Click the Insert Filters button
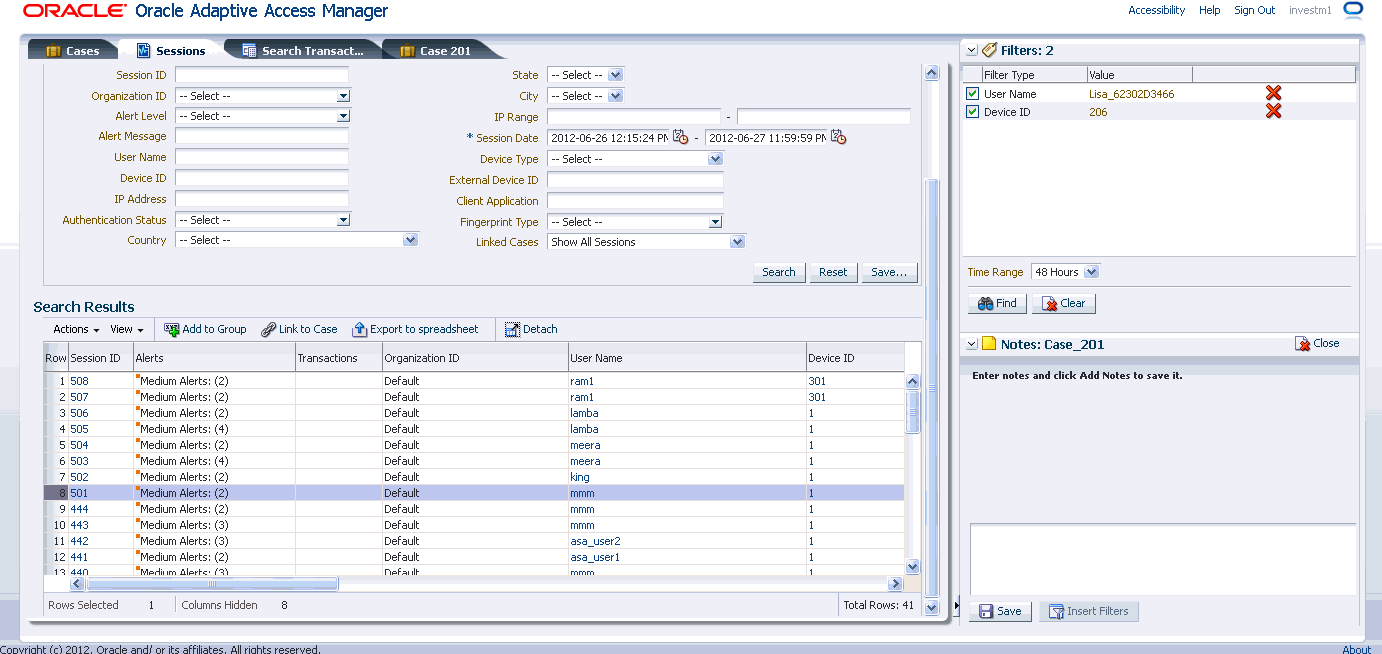Viewport: 1382px width, 654px height. pos(1088,611)
